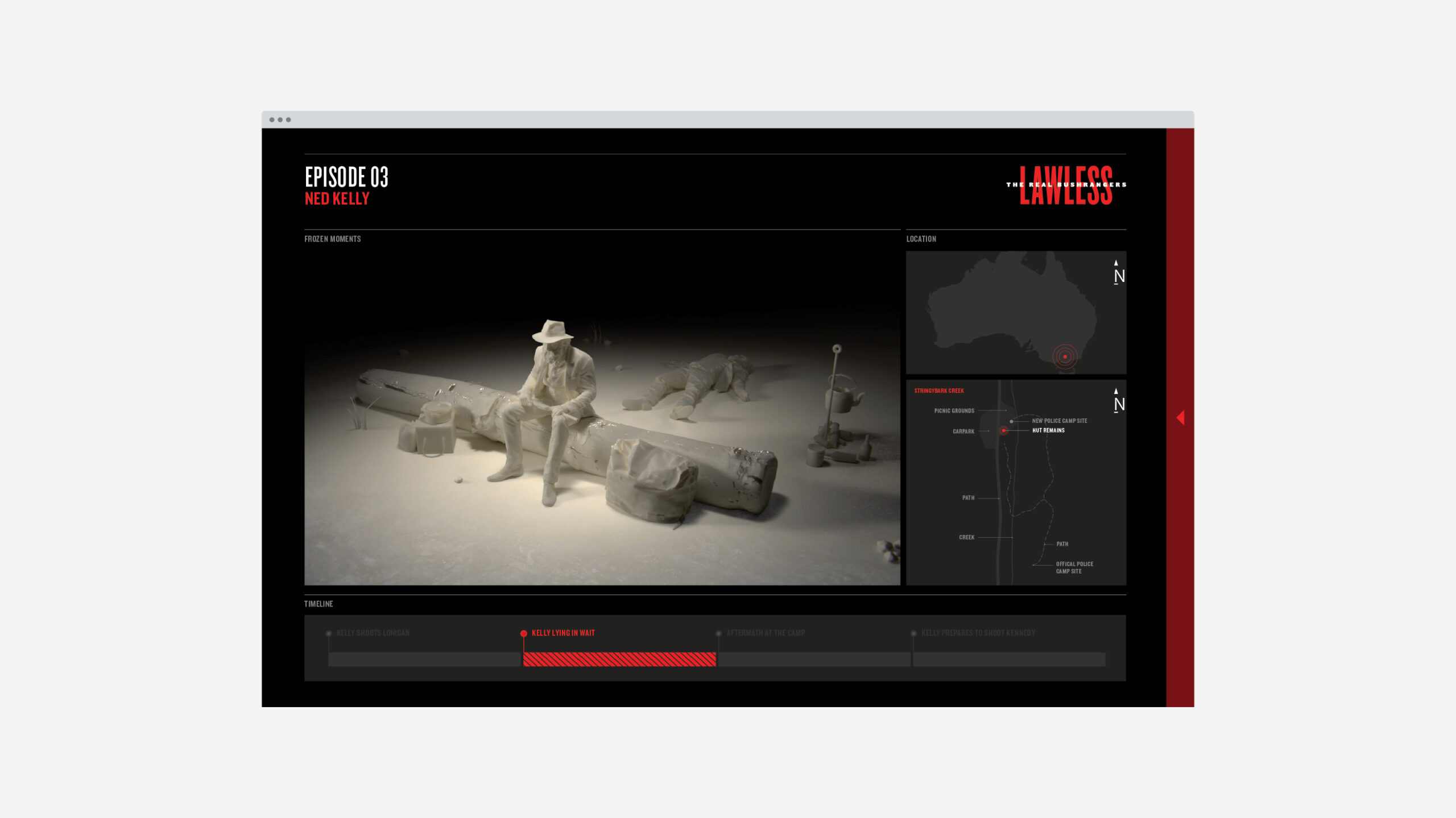The image size is (1456, 818).
Task: Click the red striped timeline segment
Action: pos(619,659)
